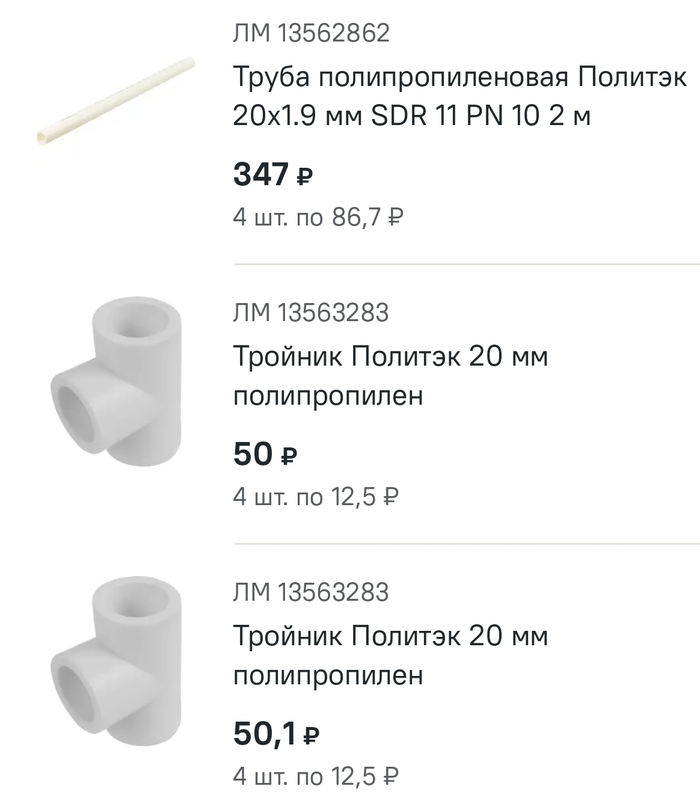
Task: Click the tee image beside the 50 ₽ price
Action: click(x=115, y=380)
